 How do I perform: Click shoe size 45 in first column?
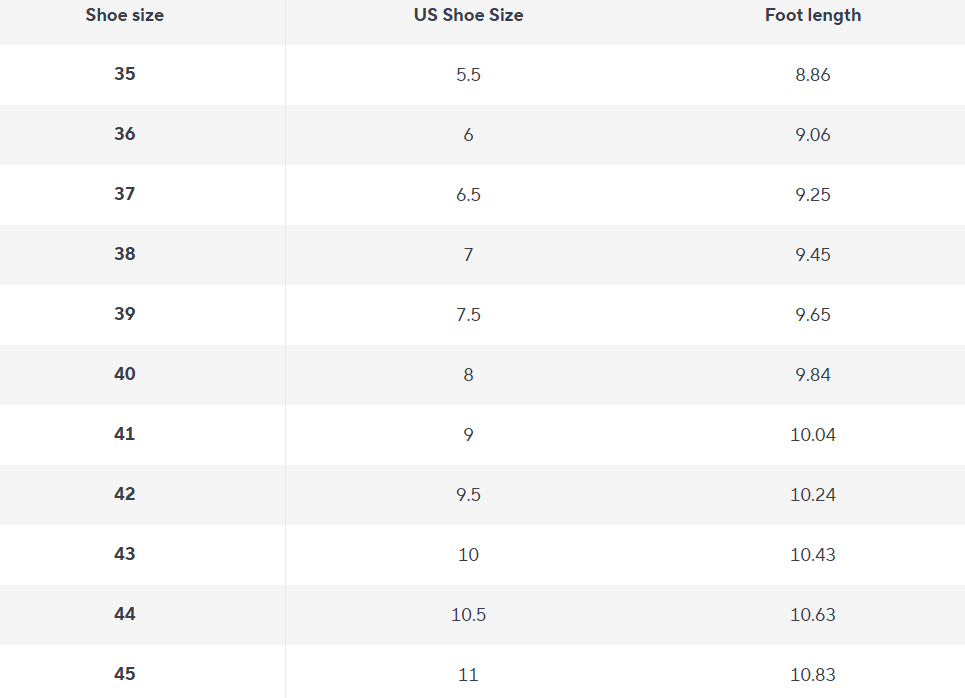[x=124, y=674]
